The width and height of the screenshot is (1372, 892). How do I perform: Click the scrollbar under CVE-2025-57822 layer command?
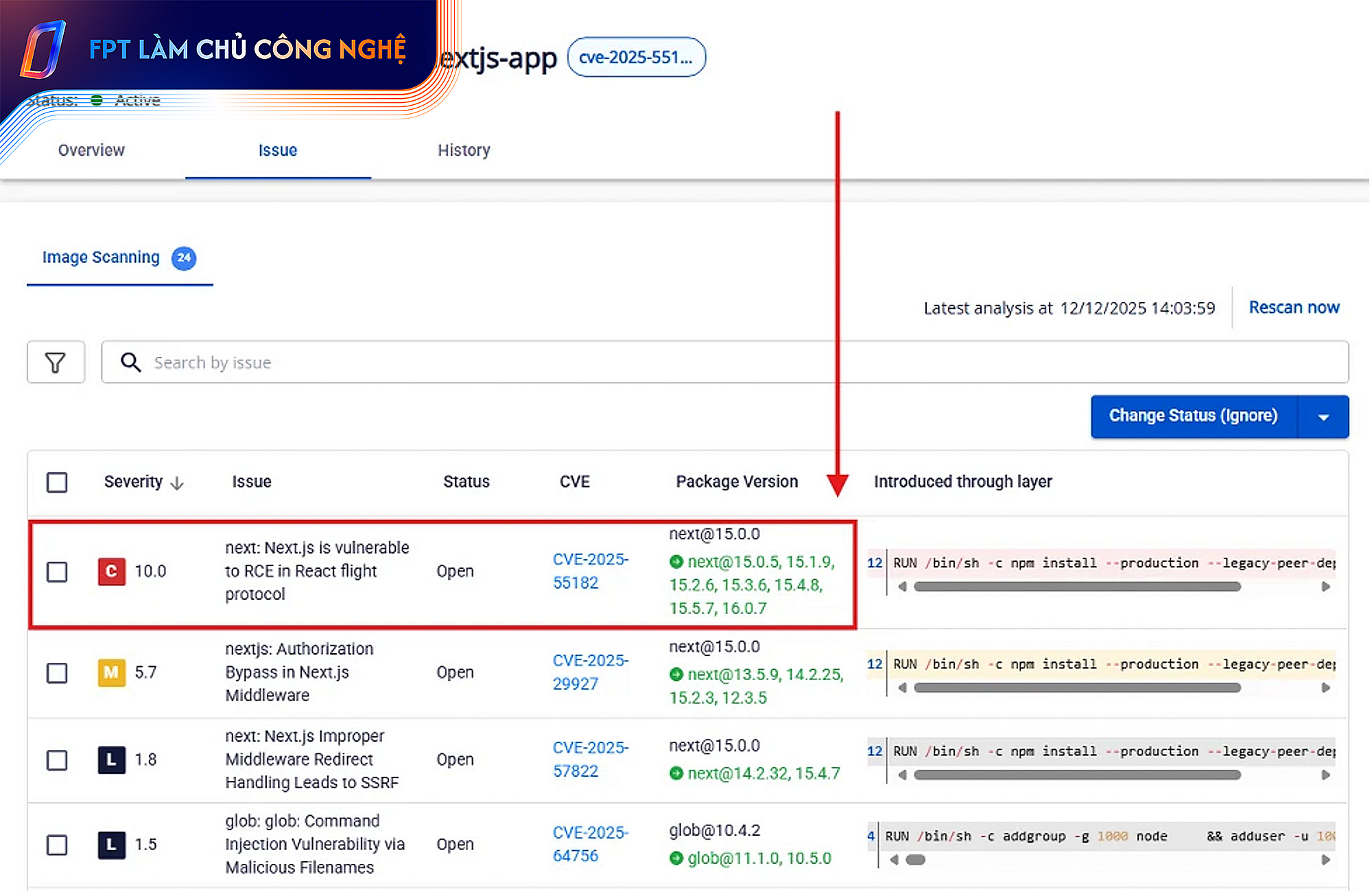pos(1077,775)
